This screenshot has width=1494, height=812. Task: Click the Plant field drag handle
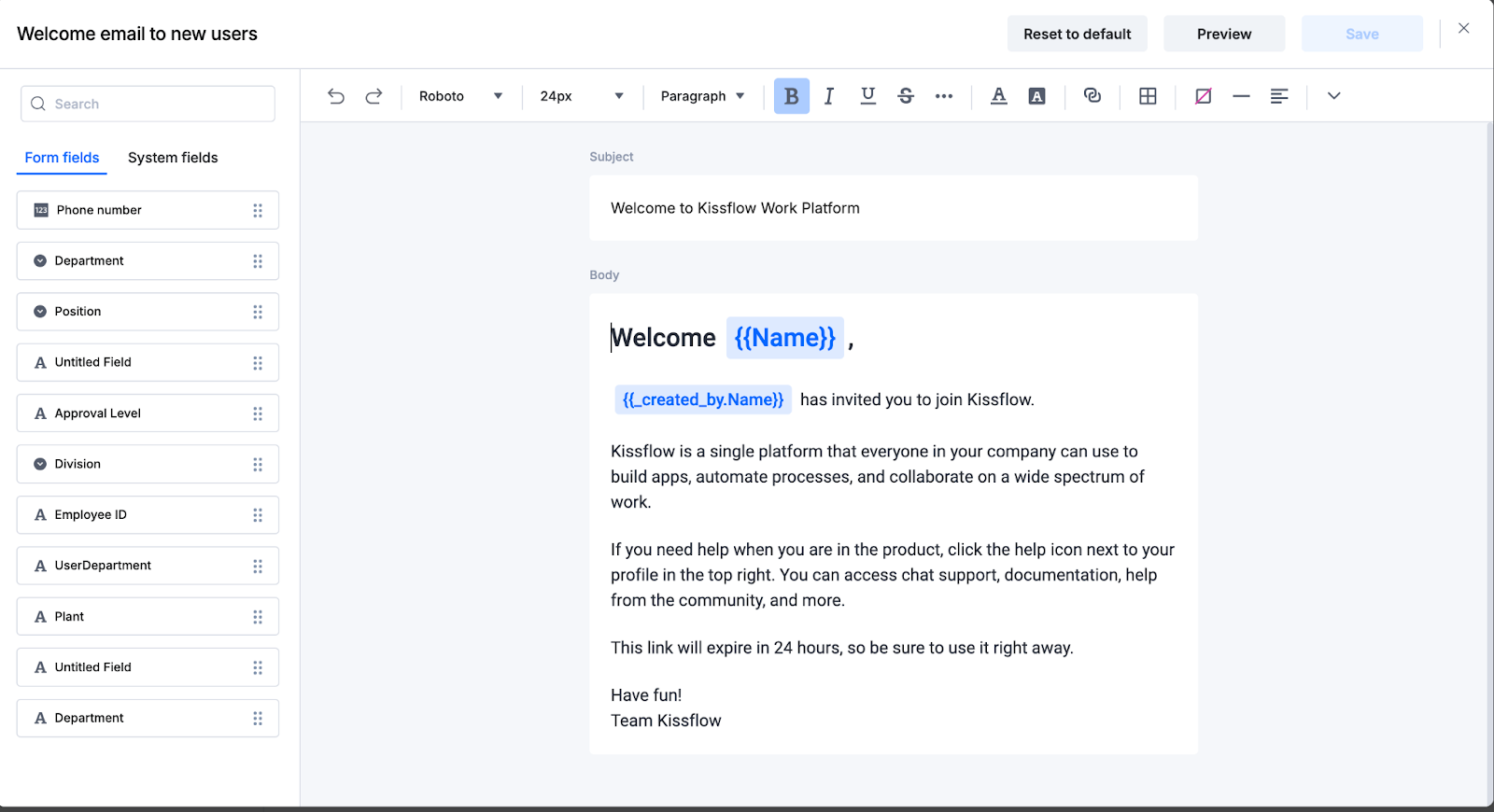(258, 617)
